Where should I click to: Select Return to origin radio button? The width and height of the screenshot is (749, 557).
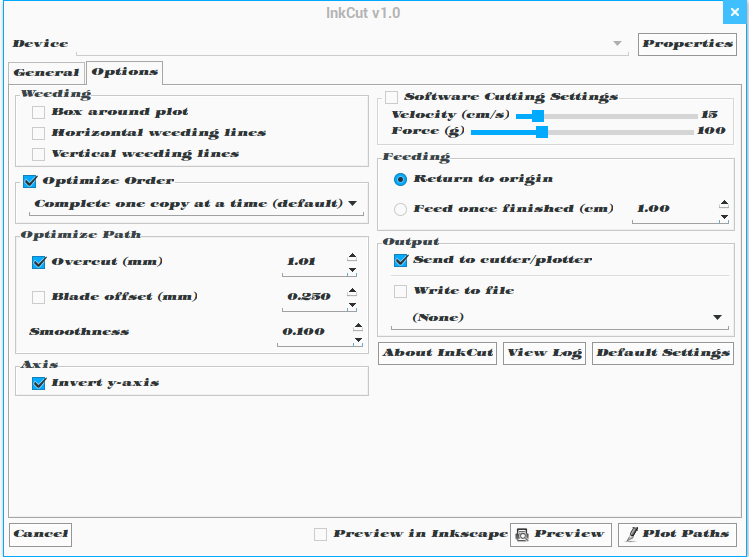pos(400,179)
